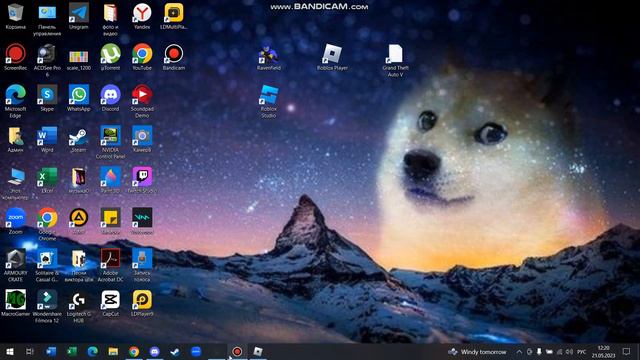Open the notification center
640x360 pixels.
627,352
